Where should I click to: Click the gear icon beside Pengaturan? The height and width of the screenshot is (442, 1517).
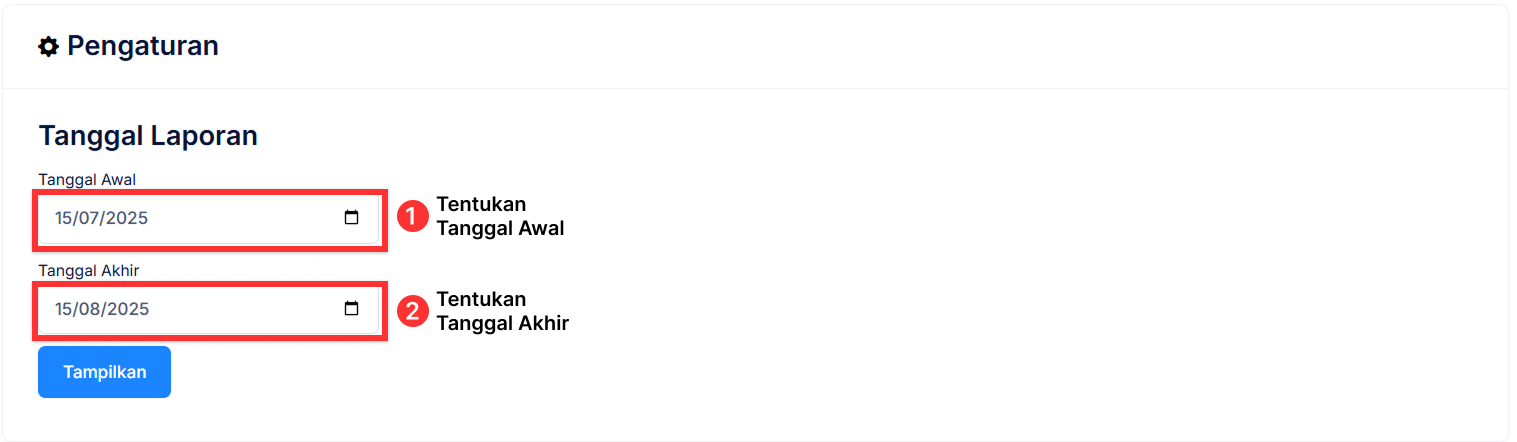48,47
